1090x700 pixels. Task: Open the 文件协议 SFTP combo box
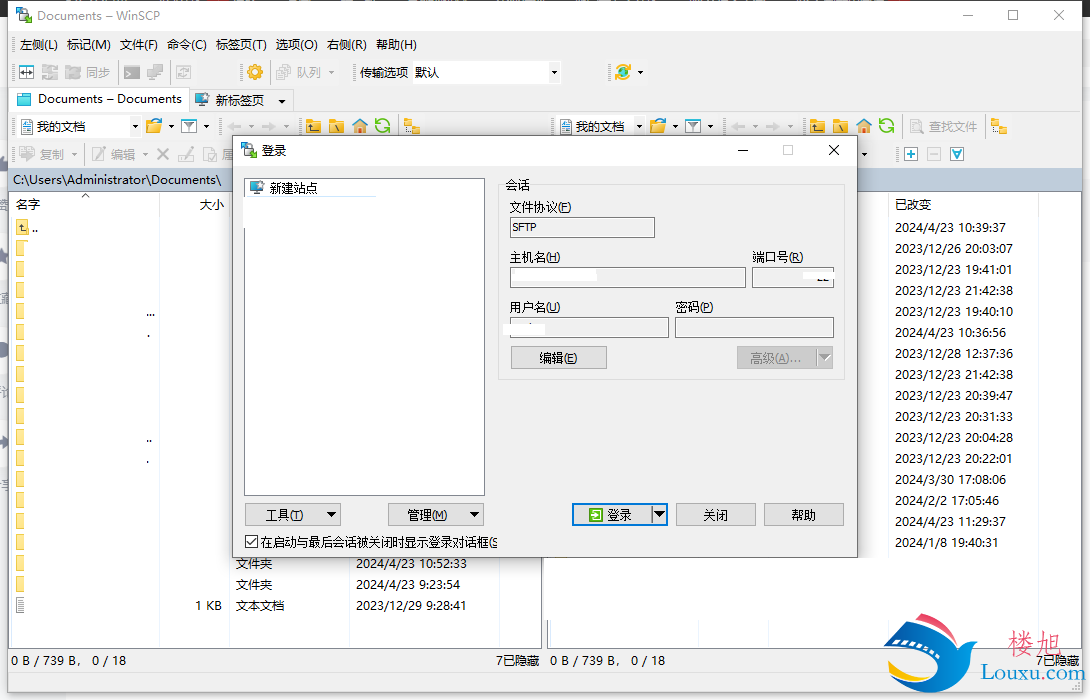coord(582,227)
